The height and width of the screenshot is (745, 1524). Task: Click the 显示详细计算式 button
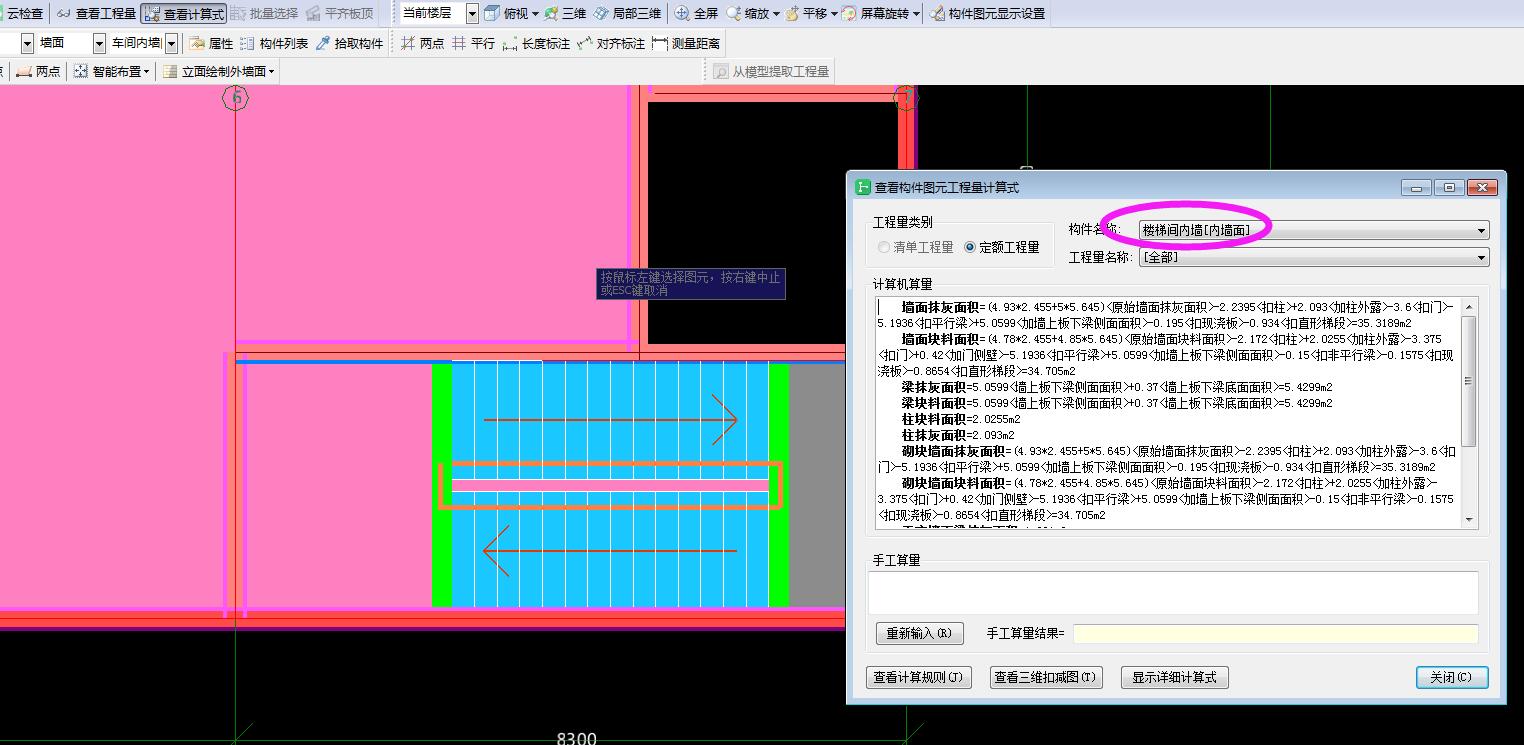coord(1174,677)
